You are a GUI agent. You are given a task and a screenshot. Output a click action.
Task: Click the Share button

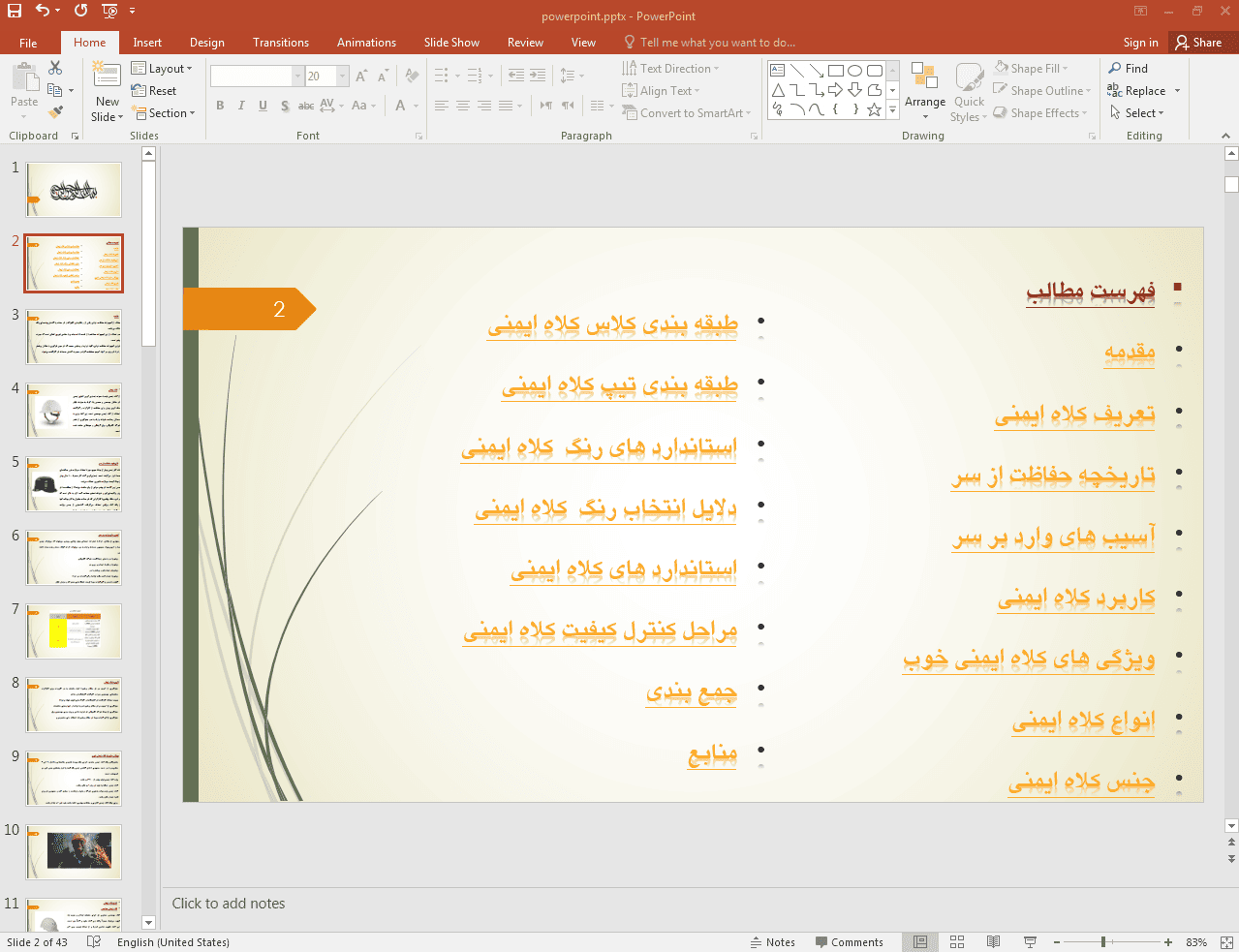click(x=1198, y=43)
